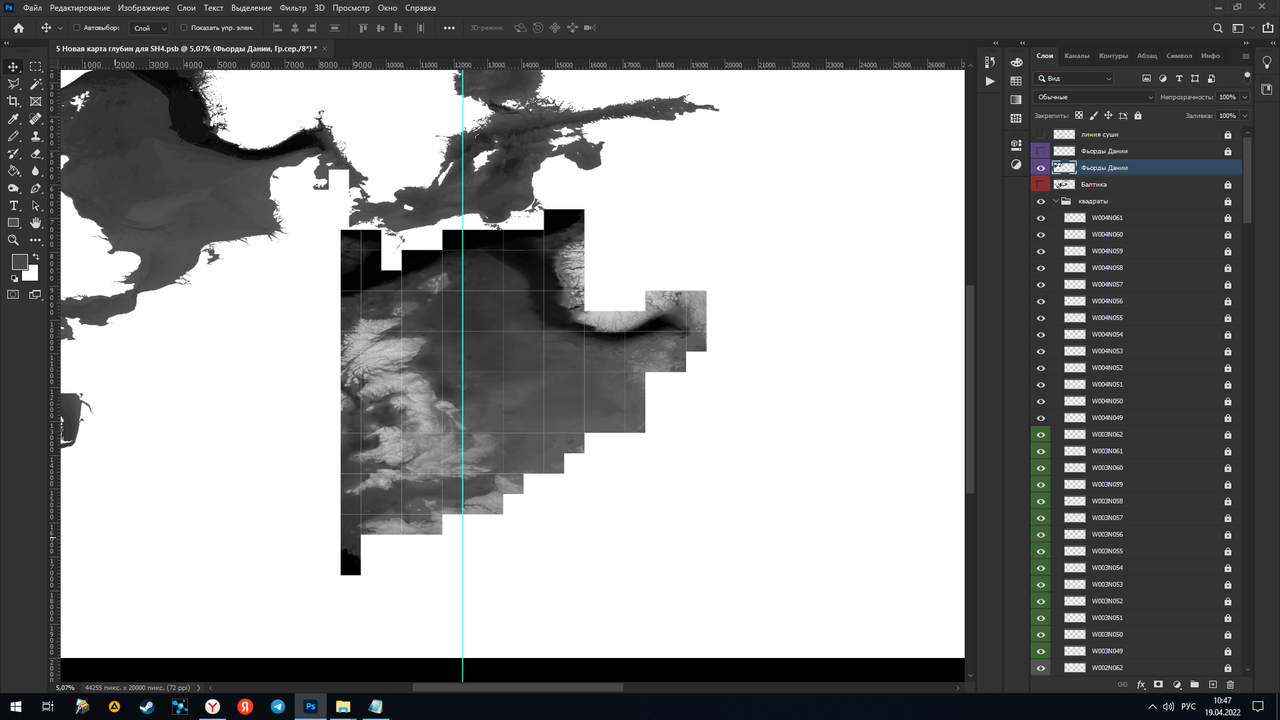Open the blend mode Обычные dropdown

[x=1095, y=97]
